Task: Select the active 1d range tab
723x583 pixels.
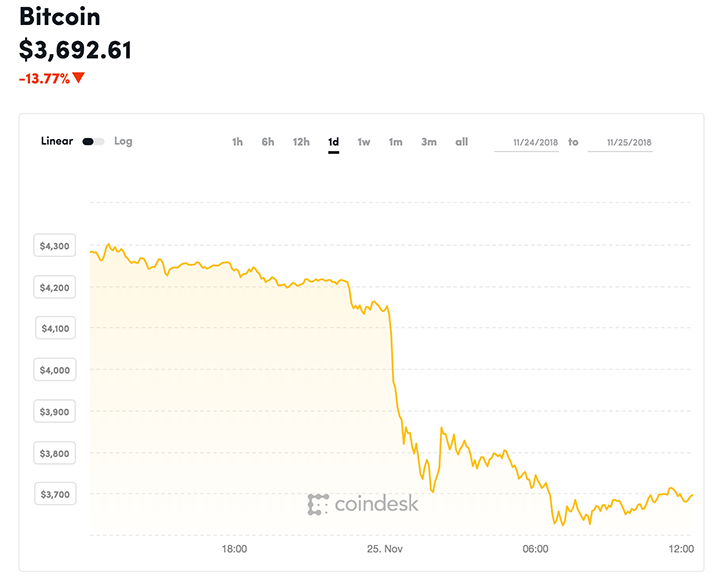Action: coord(333,142)
